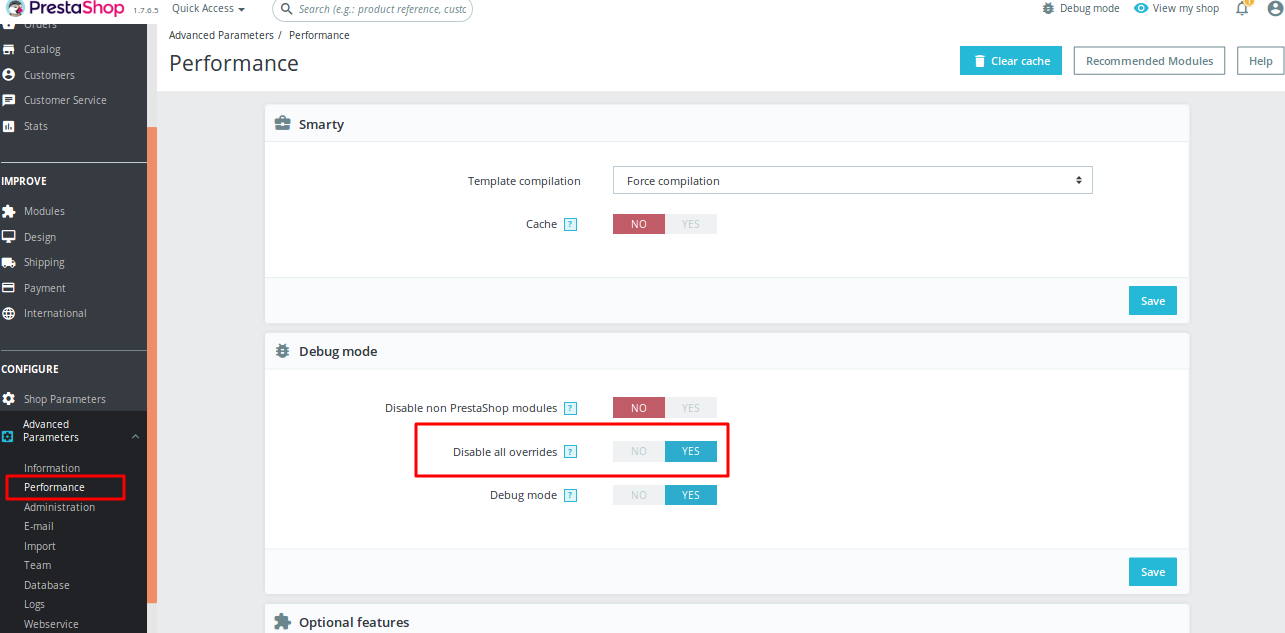The width and height of the screenshot is (1285, 633).
Task: Open Performance submenu item
Action: tap(54, 487)
